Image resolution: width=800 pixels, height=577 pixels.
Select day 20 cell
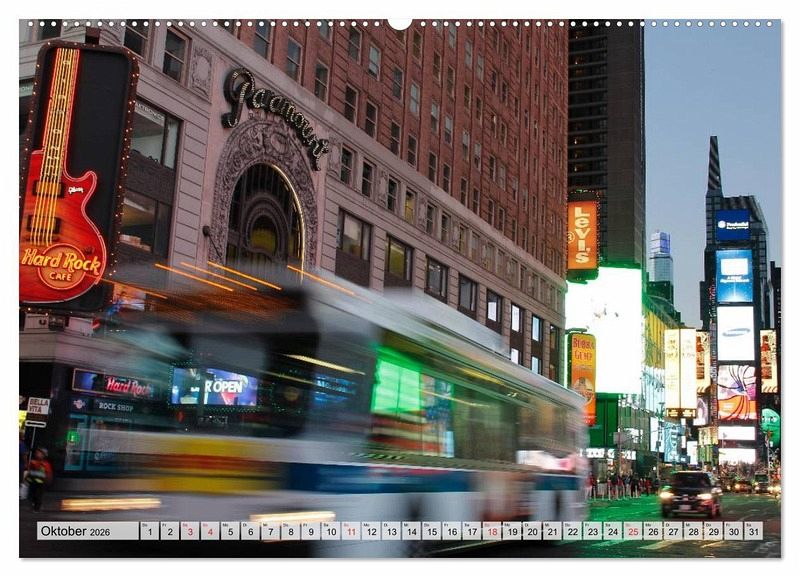(533, 531)
